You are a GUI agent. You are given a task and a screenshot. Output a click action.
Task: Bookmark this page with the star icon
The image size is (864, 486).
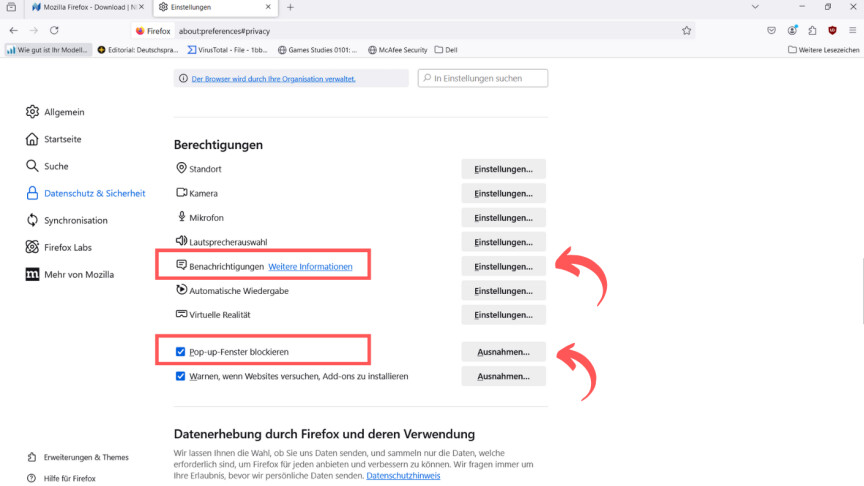[x=686, y=31]
